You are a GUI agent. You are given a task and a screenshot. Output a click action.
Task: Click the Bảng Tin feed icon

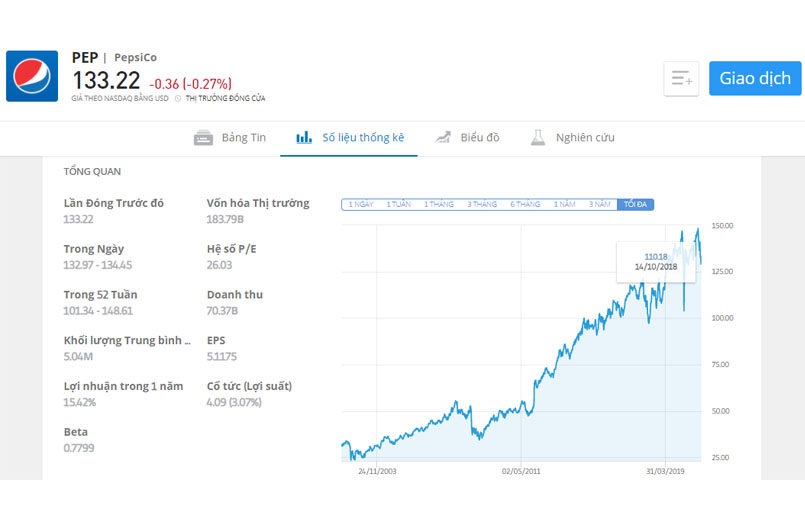(203, 138)
